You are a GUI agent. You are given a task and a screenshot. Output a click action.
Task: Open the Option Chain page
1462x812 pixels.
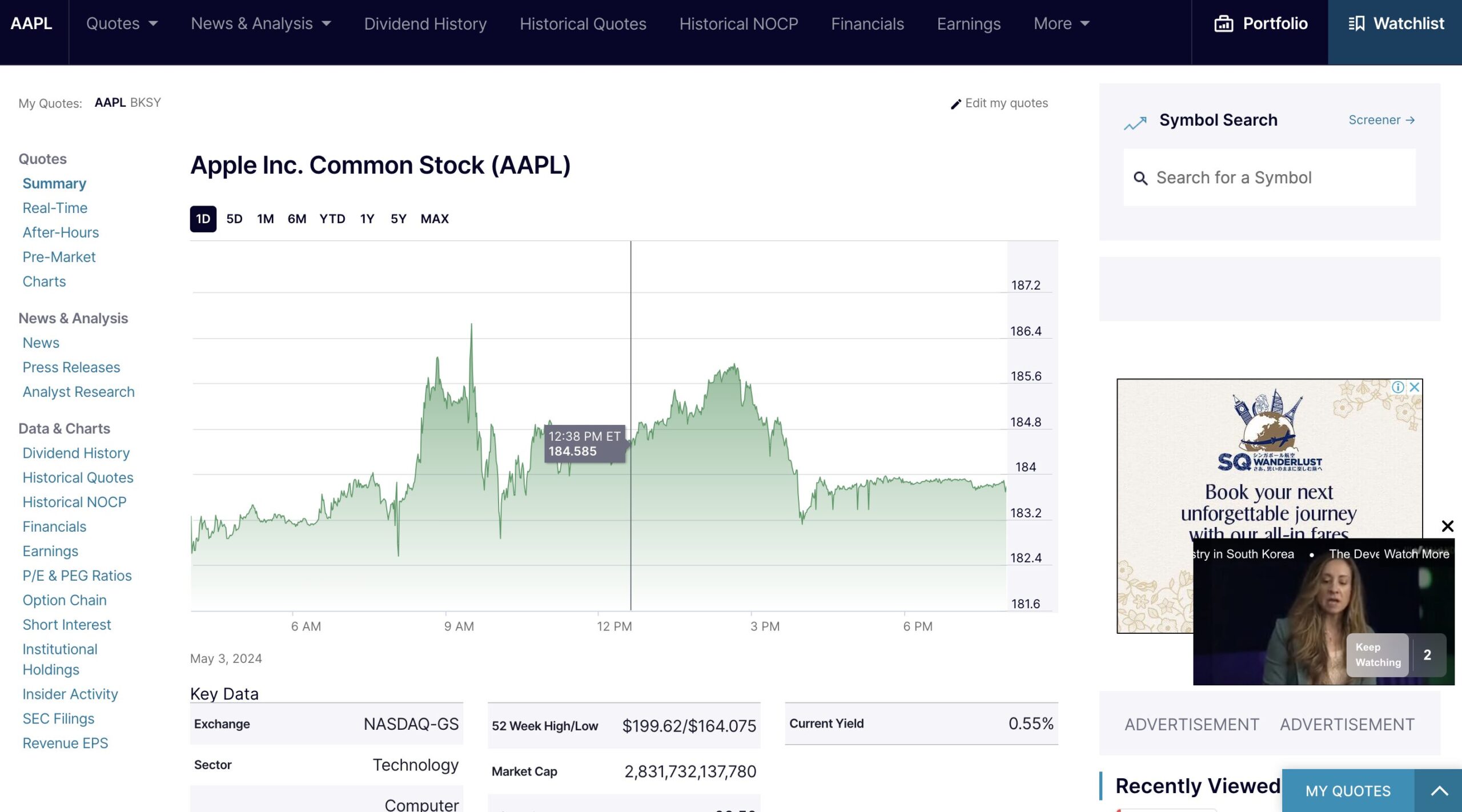[65, 600]
